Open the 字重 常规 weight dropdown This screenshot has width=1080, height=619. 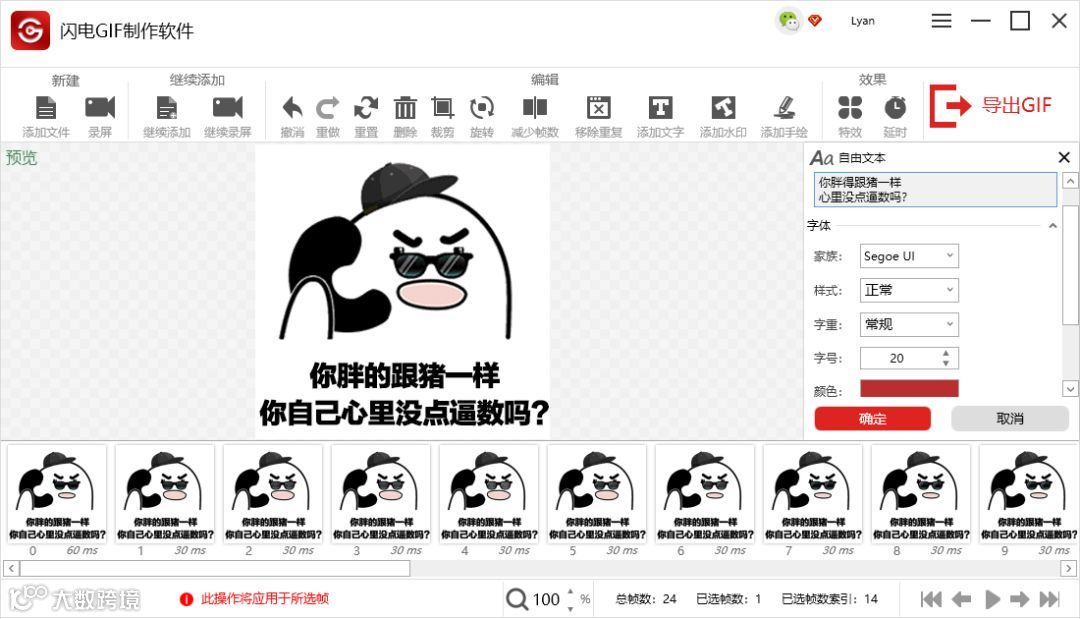click(909, 324)
